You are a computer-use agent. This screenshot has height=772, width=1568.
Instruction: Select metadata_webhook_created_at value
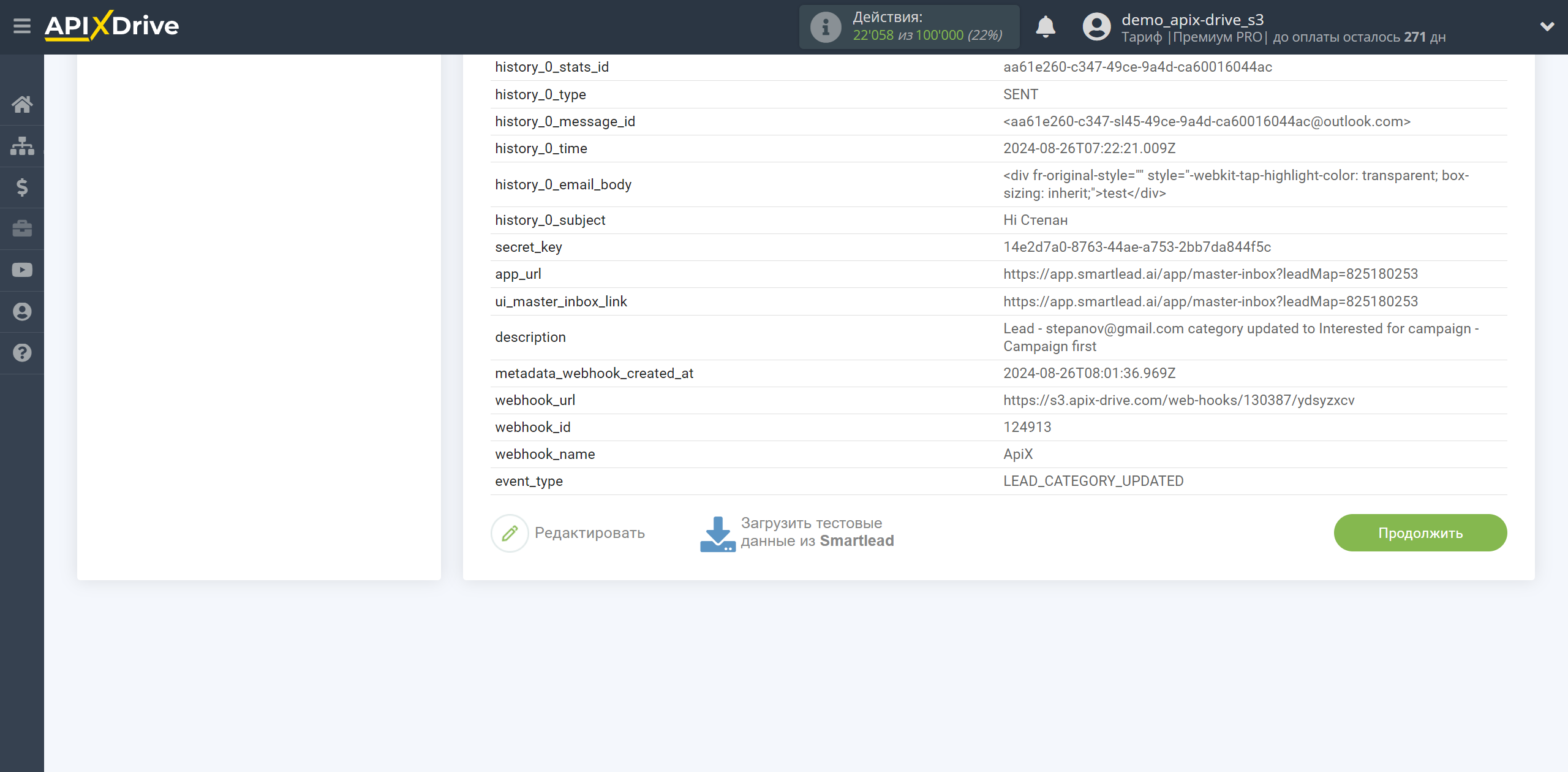click(1089, 374)
